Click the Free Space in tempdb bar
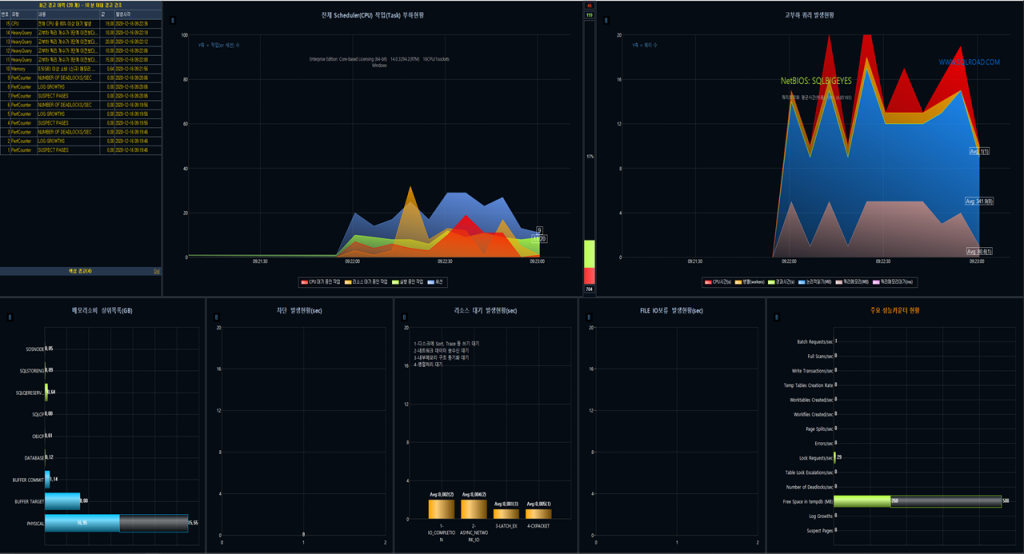 pyautogui.click(x=918, y=501)
